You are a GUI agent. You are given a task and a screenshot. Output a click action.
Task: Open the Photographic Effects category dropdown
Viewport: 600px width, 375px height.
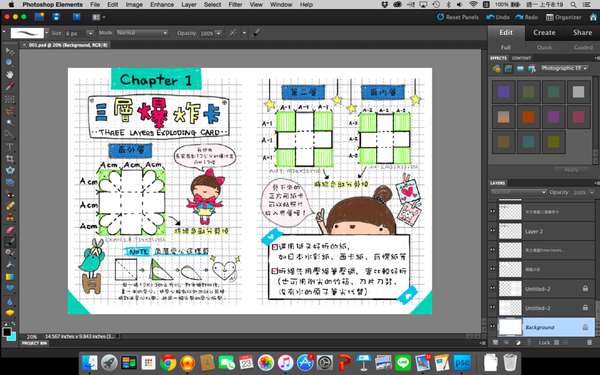[x=564, y=68]
